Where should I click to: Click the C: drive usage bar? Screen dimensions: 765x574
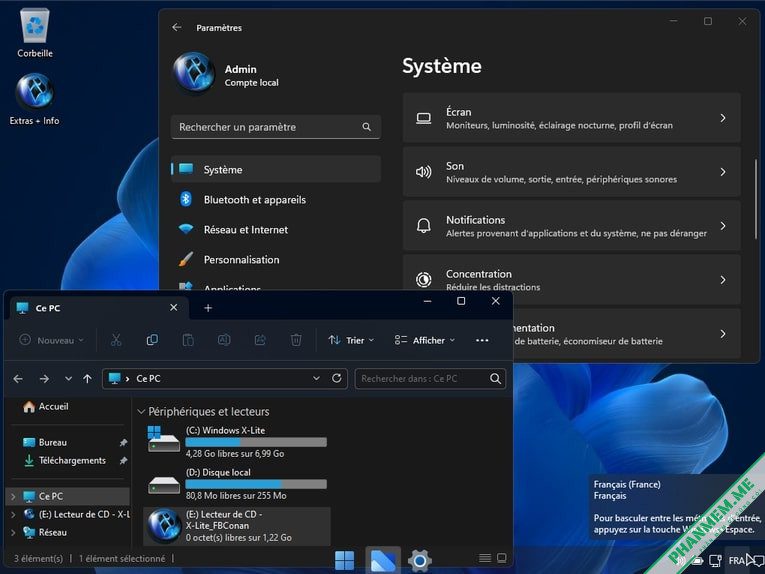[256, 442]
